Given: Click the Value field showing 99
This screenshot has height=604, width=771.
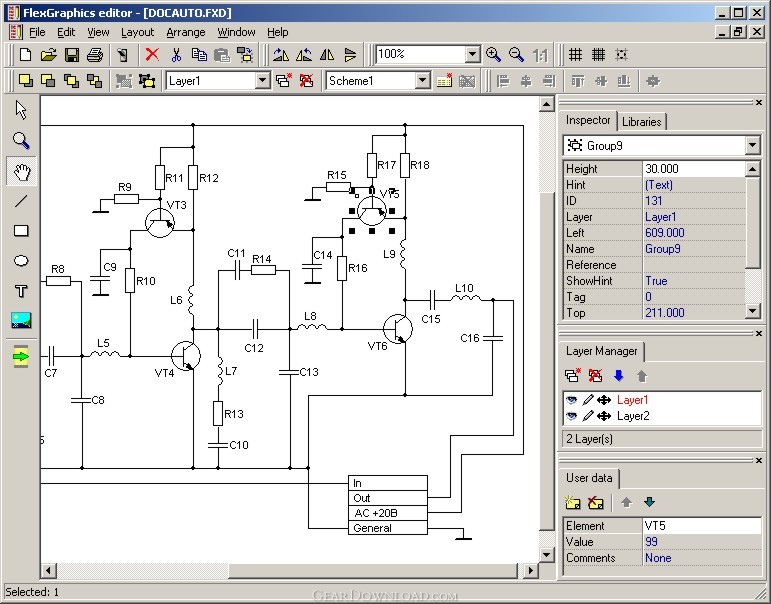Looking at the screenshot, I should tap(702, 542).
